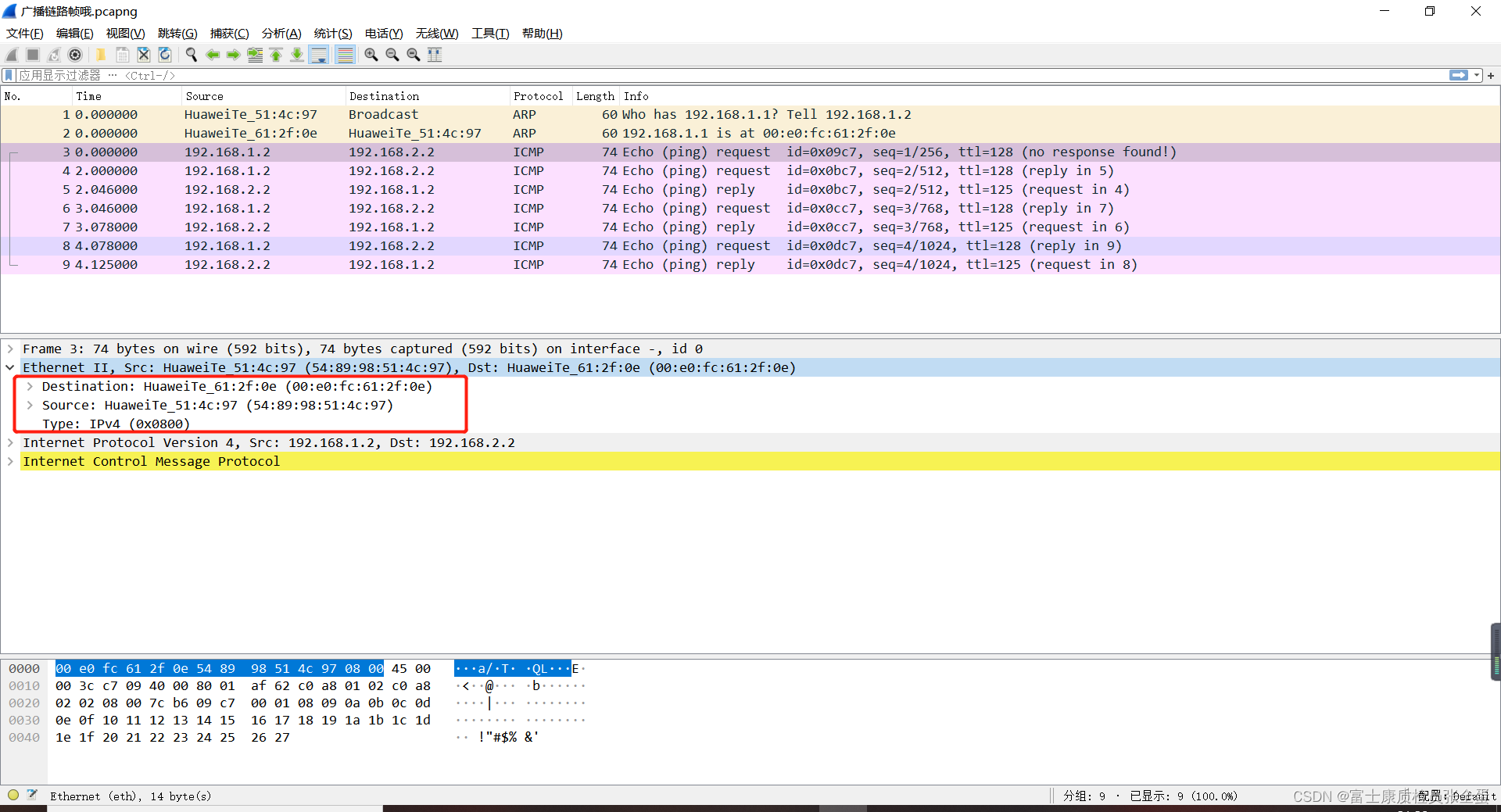Viewport: 1501px width, 812px height.
Task: Jump to the last packet arrow
Action: pos(297,55)
